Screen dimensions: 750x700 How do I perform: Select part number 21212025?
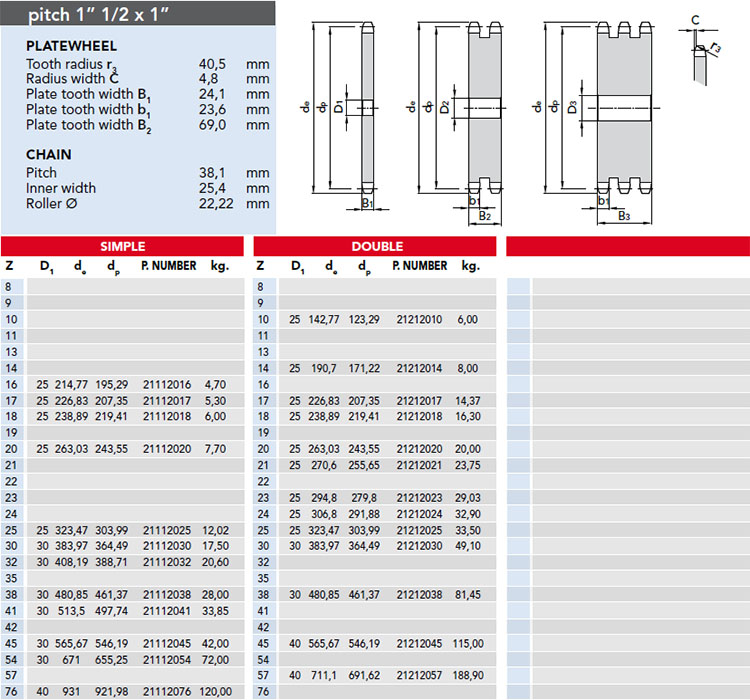(x=419, y=530)
